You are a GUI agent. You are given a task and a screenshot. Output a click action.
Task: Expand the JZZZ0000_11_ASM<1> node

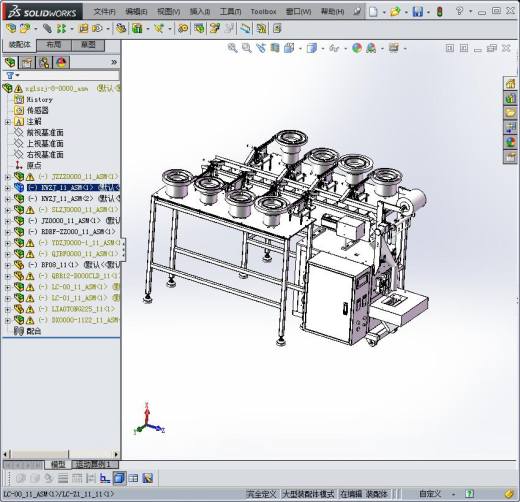point(7,177)
